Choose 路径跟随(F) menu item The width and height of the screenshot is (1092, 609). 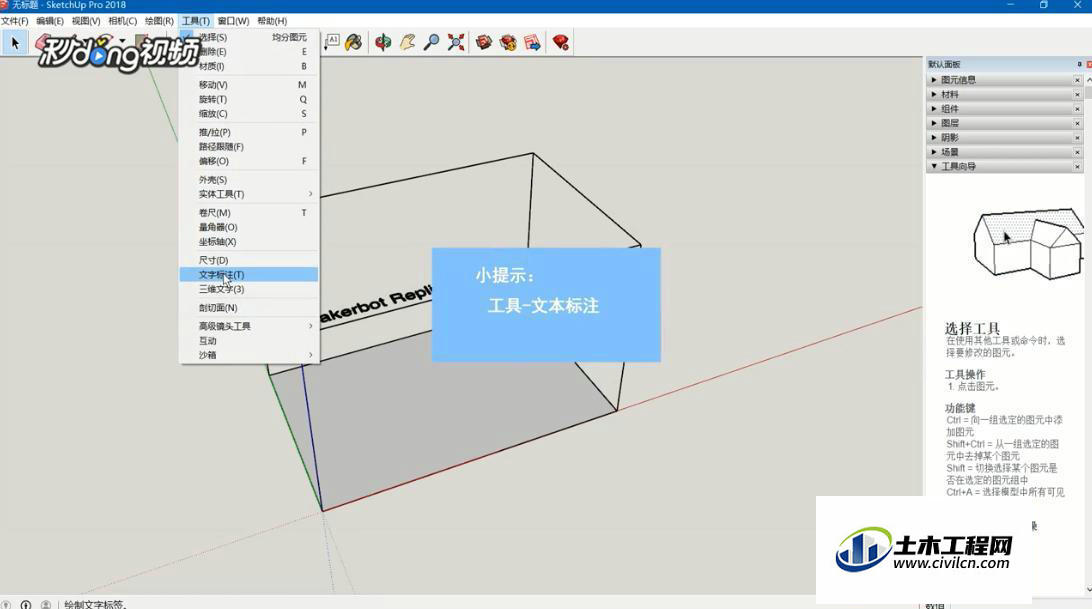(x=249, y=147)
